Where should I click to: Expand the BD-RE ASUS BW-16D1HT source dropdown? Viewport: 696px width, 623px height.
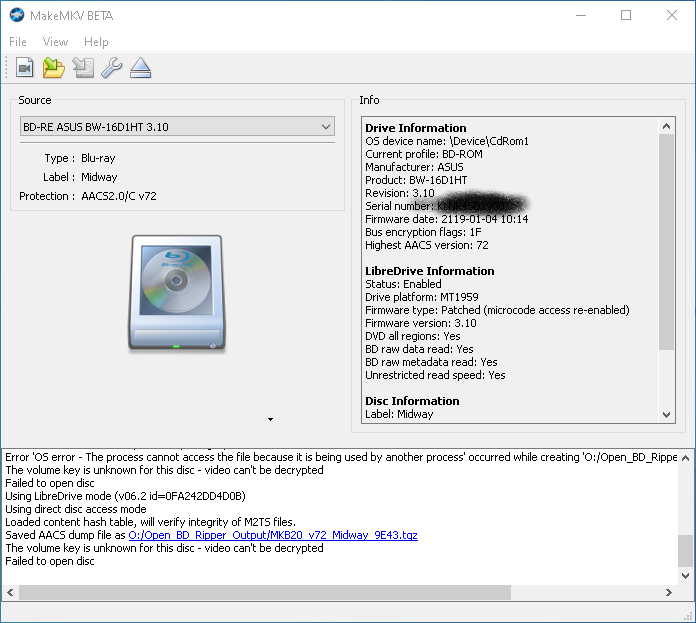[177, 126]
